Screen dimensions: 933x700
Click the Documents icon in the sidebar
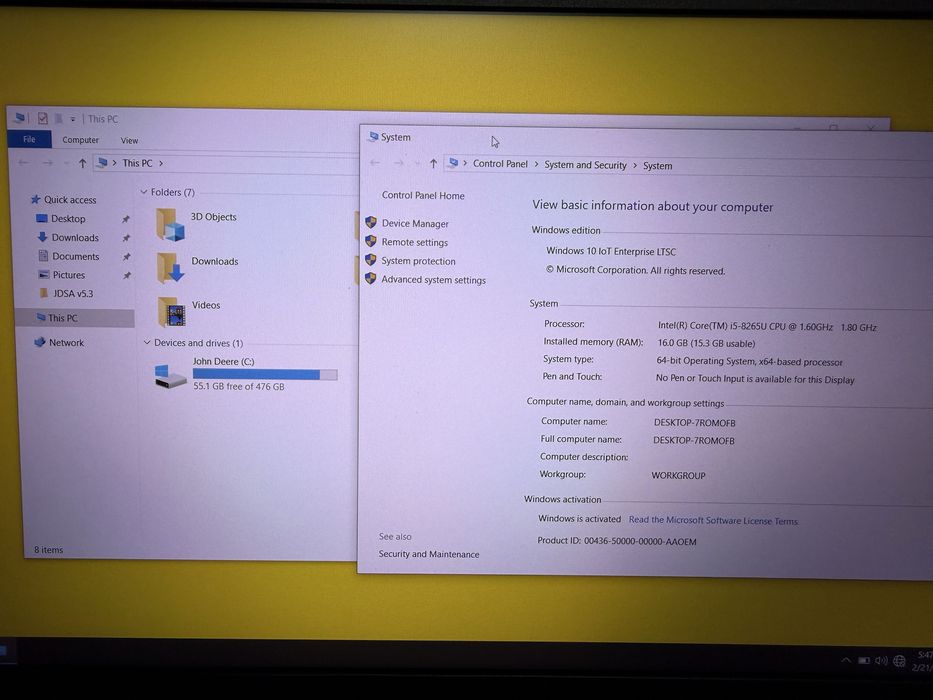click(43, 256)
